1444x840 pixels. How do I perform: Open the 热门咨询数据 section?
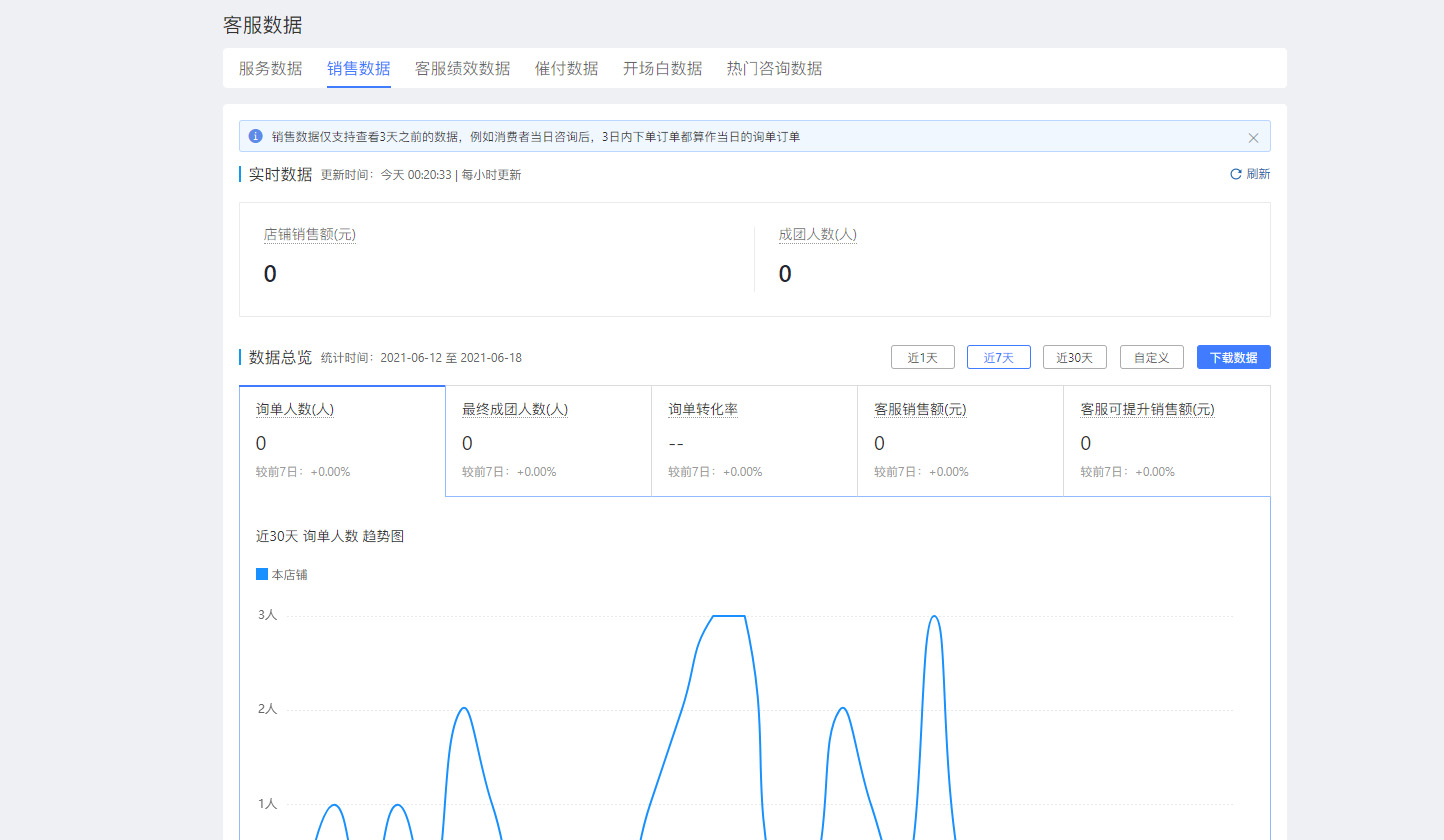coord(774,68)
